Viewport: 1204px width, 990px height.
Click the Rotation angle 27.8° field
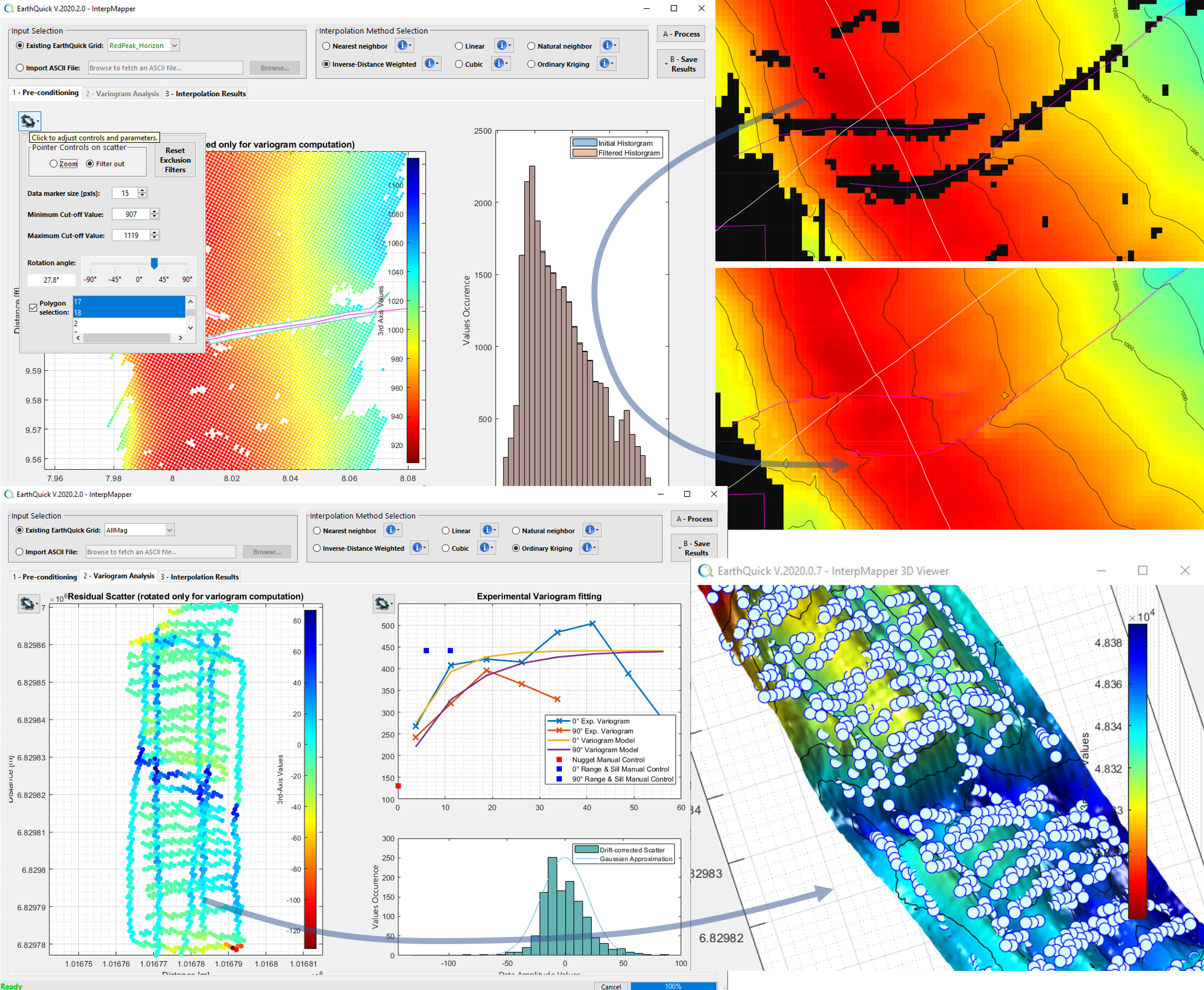(51, 280)
